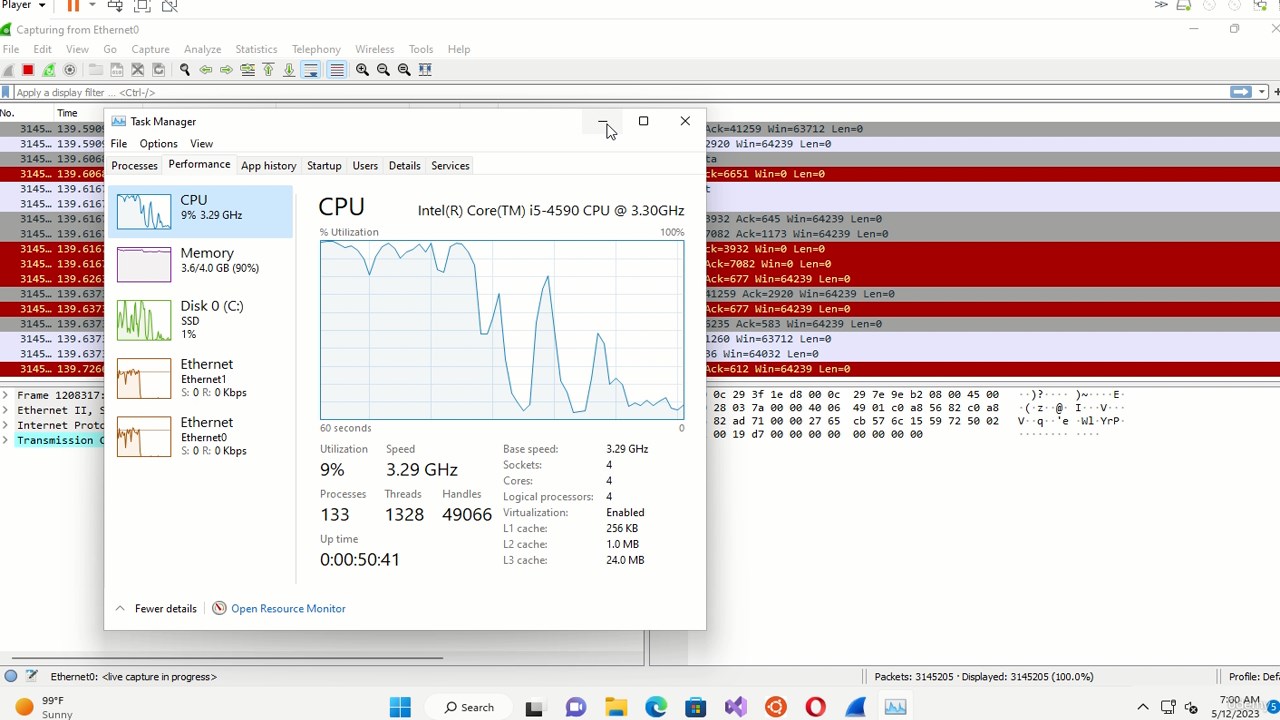Viewport: 1280px width, 720px height.
Task: Enter VMware full screen mode
Action: [x=142, y=6]
